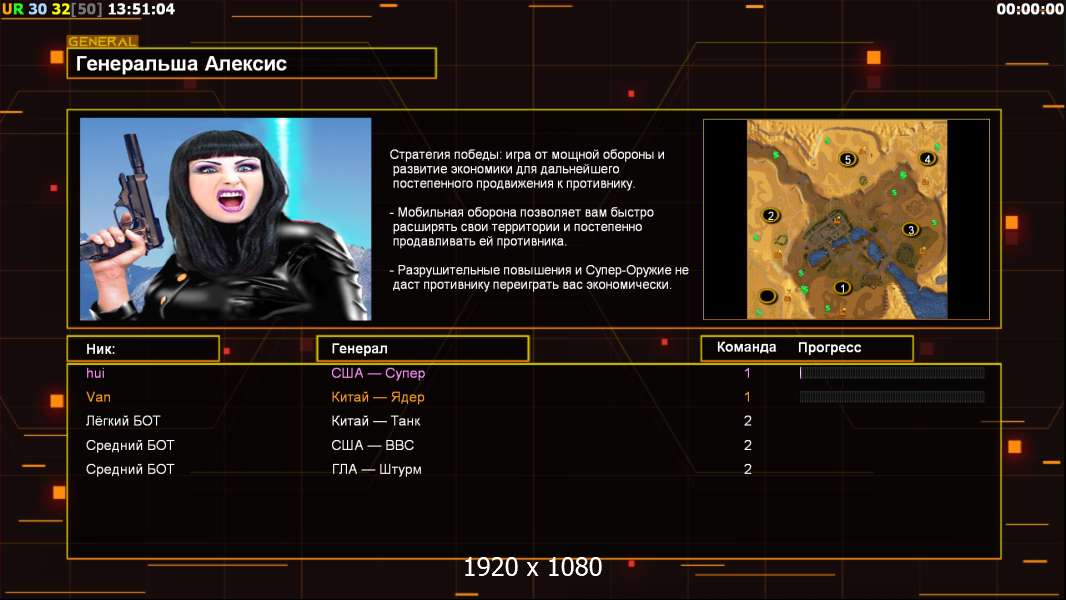This screenshot has height=600, width=1066.
Task: Select player 'Van' in the list
Action: 99,397
